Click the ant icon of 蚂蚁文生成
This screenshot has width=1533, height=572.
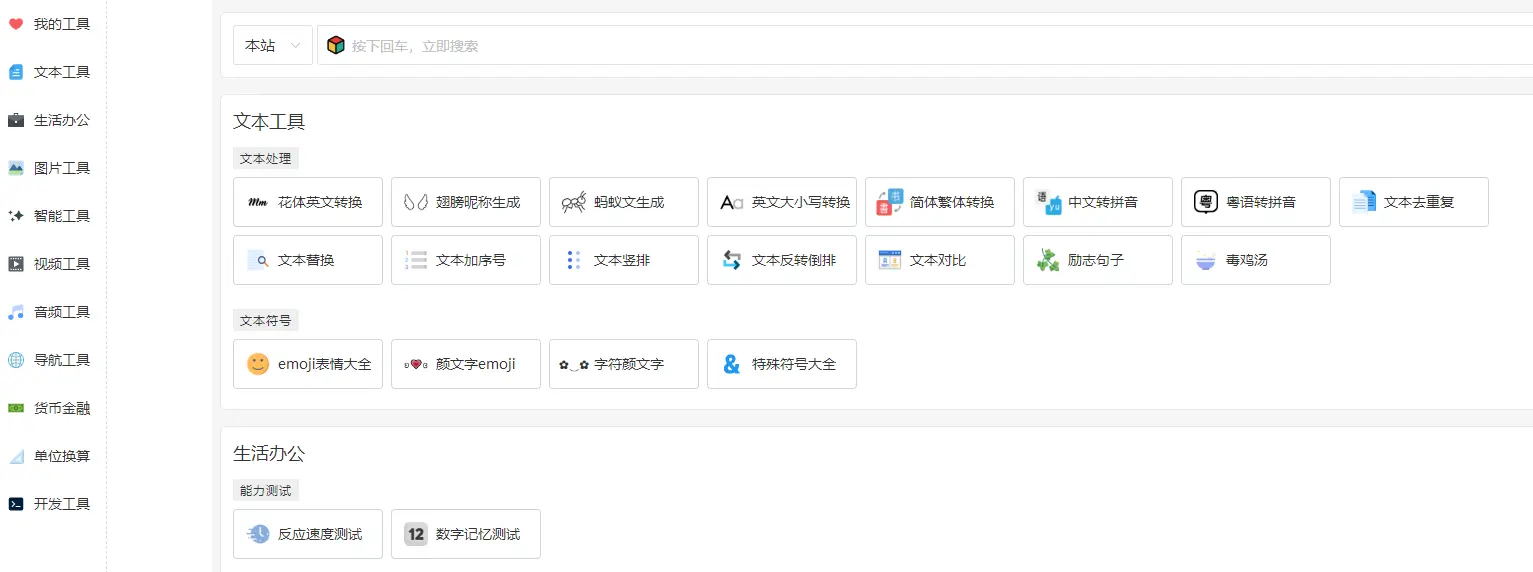pos(574,202)
